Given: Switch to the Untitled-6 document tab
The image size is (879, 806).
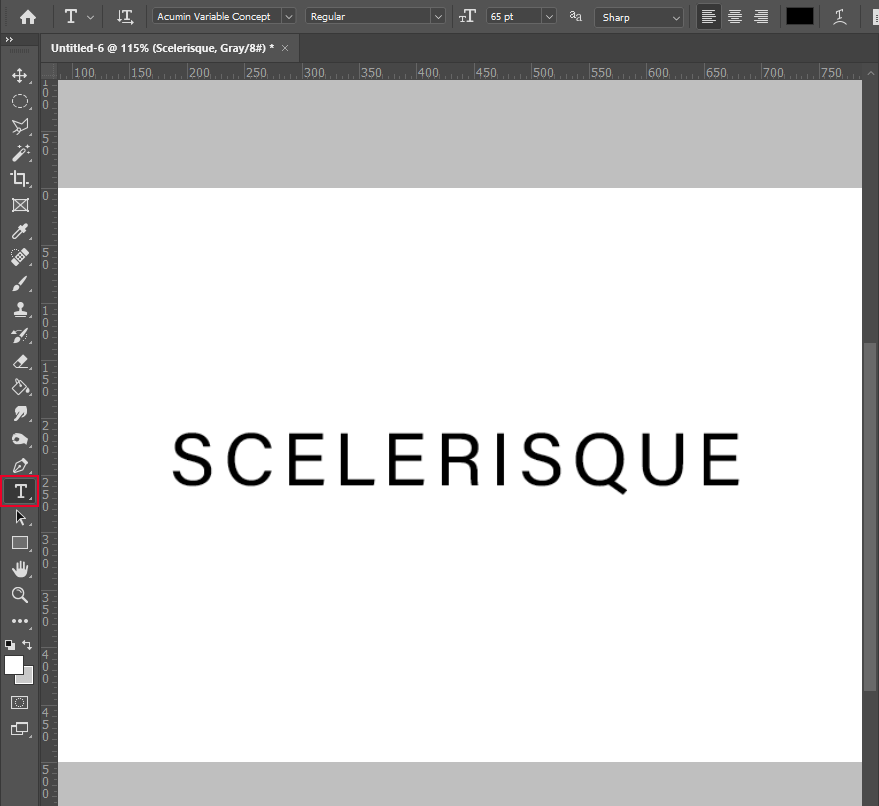Looking at the screenshot, I should pyautogui.click(x=163, y=48).
